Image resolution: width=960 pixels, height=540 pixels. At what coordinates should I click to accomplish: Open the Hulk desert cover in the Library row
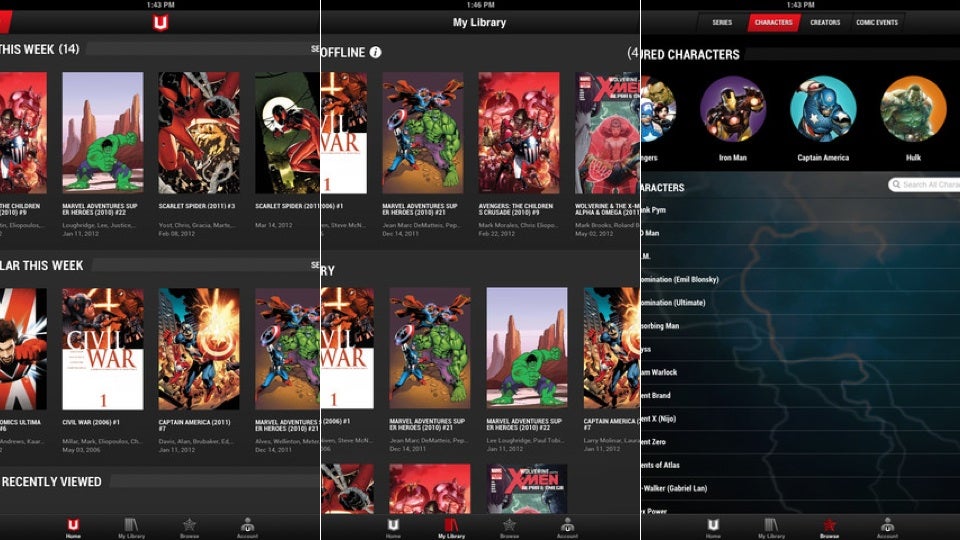pyautogui.click(x=527, y=348)
